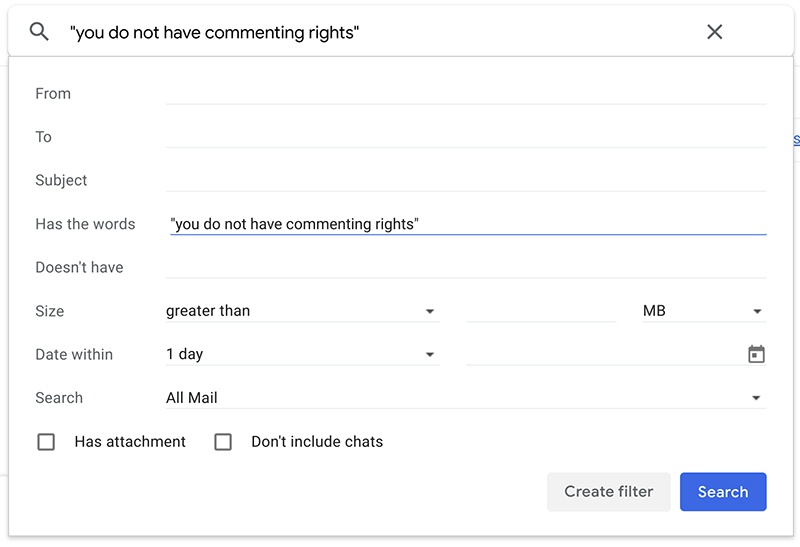Click the size number input field
The image size is (800, 547).
540,311
